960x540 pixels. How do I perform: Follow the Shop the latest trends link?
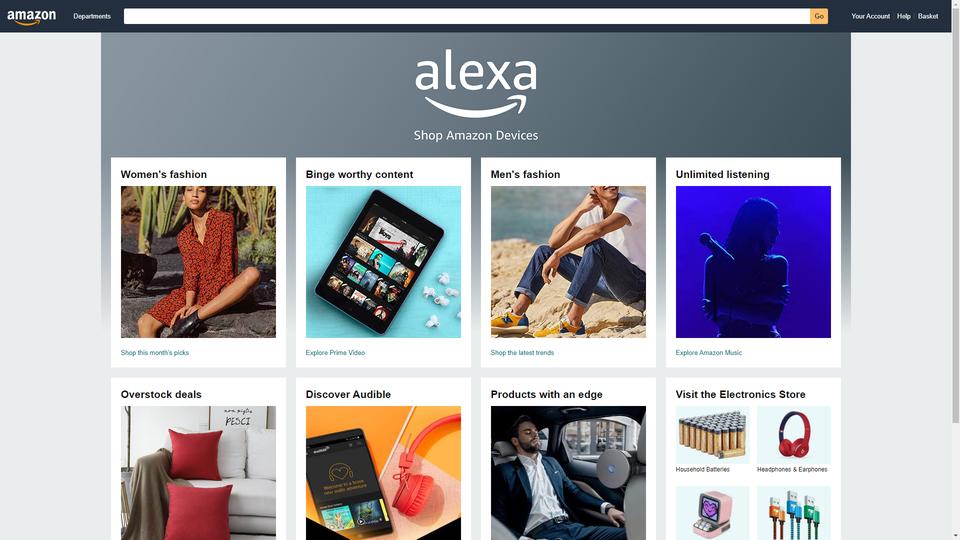point(522,353)
